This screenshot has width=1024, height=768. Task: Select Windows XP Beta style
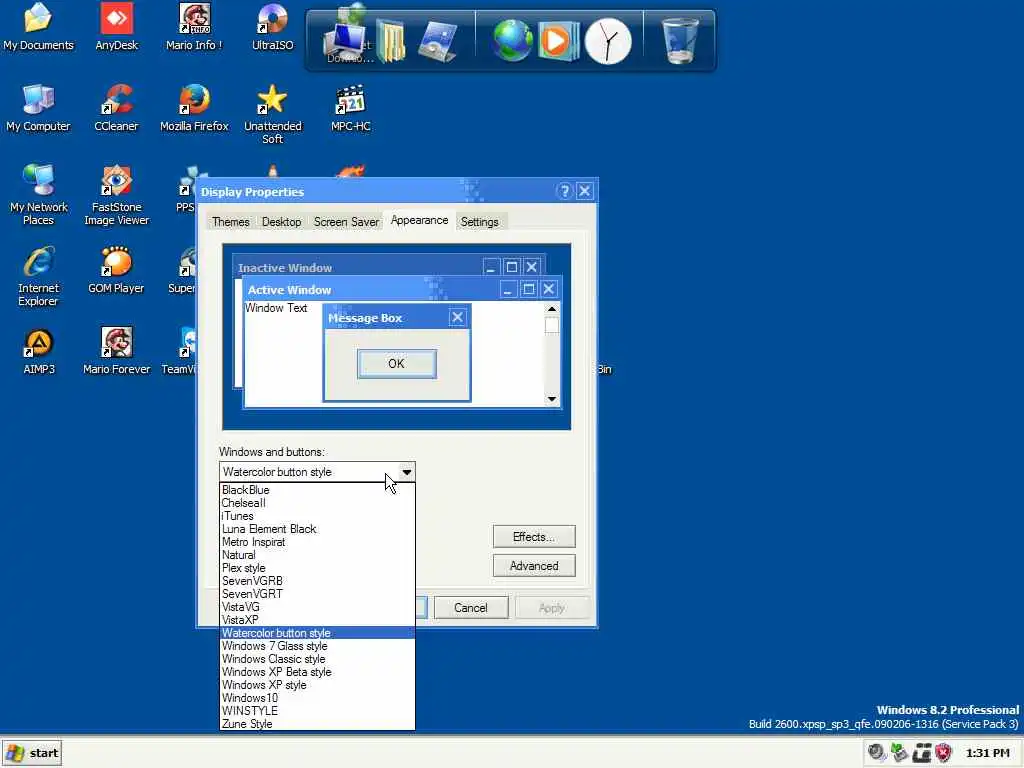[x=317, y=672]
